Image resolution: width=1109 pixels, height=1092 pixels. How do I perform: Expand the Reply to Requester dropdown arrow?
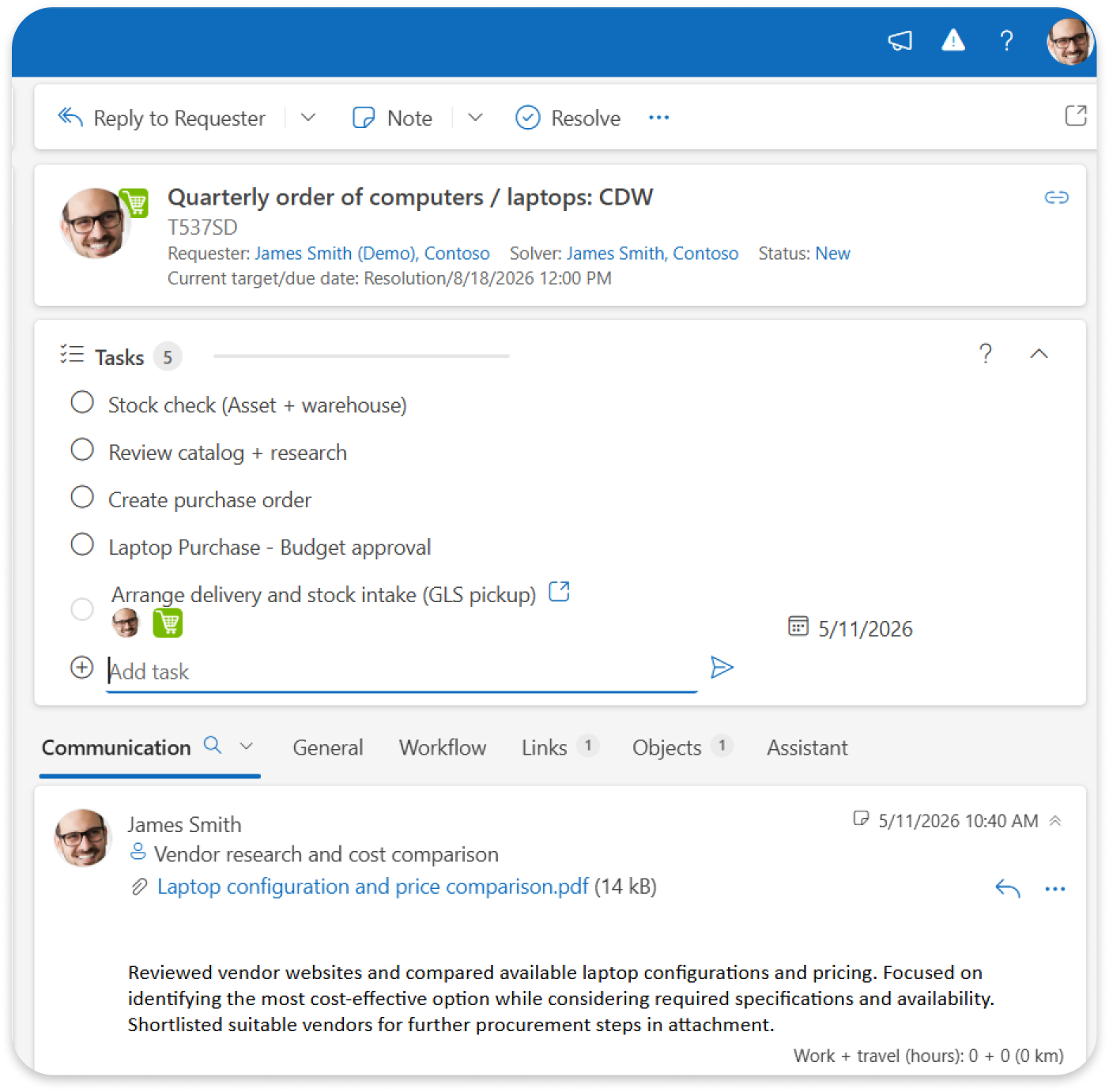[308, 118]
